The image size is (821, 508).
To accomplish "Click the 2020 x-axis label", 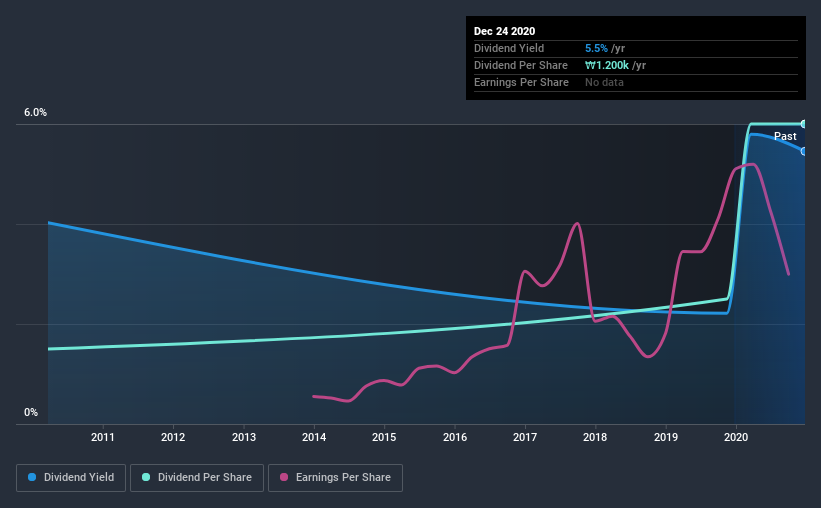I will coord(736,437).
